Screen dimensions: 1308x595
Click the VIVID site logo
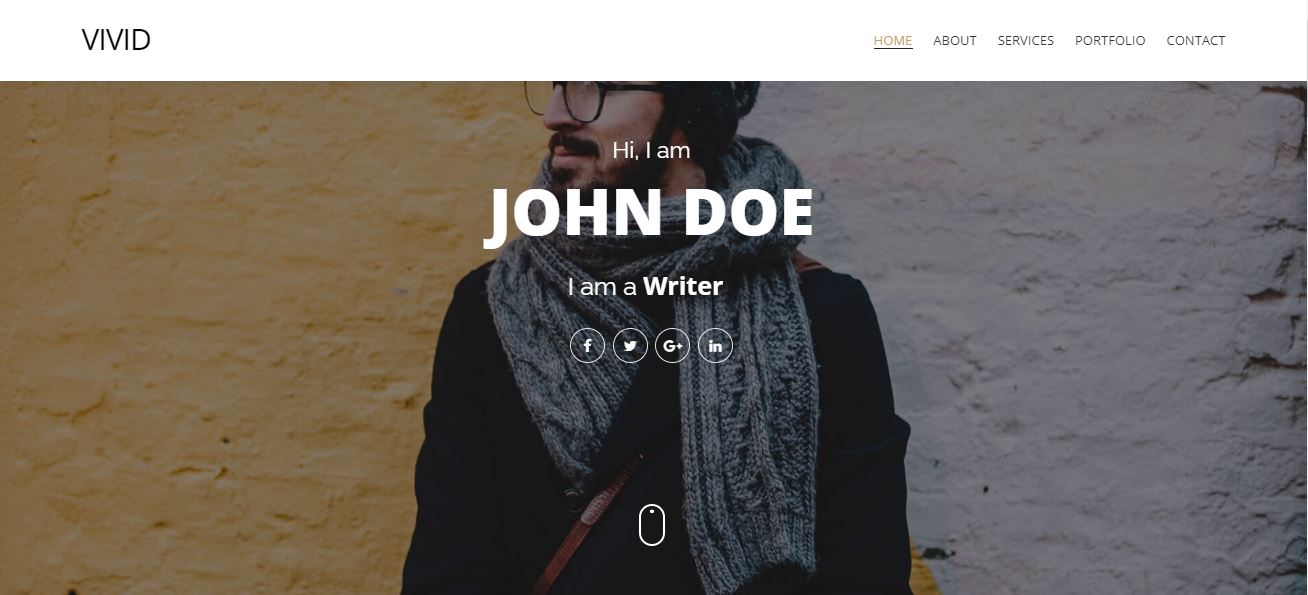[116, 40]
